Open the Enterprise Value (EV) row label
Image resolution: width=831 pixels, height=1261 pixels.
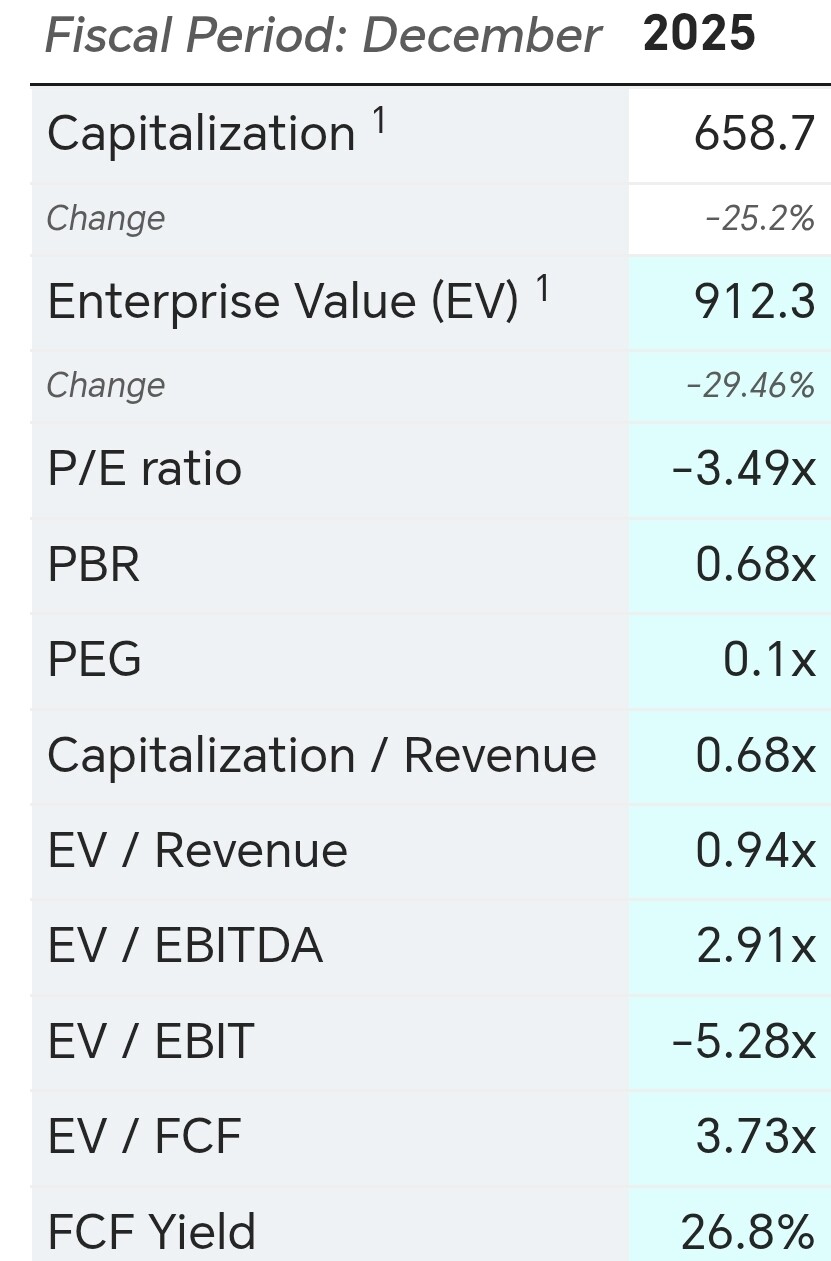[x=283, y=301]
